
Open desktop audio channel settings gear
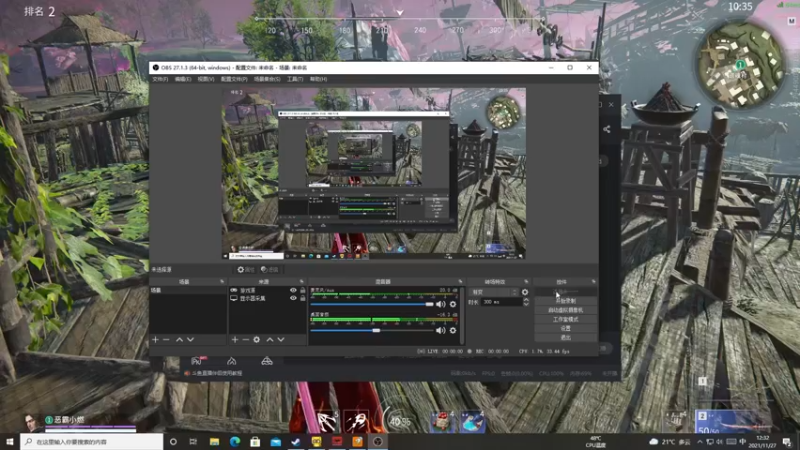click(x=453, y=331)
